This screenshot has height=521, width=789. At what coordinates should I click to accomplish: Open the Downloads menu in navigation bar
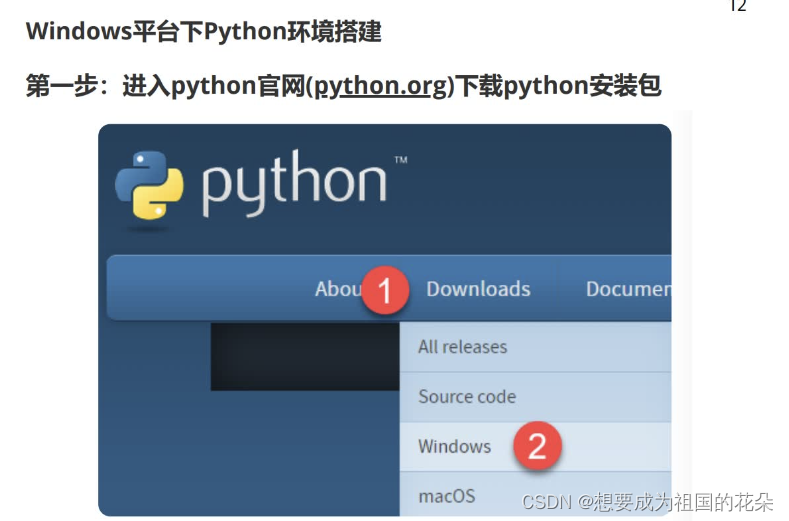[478, 289]
